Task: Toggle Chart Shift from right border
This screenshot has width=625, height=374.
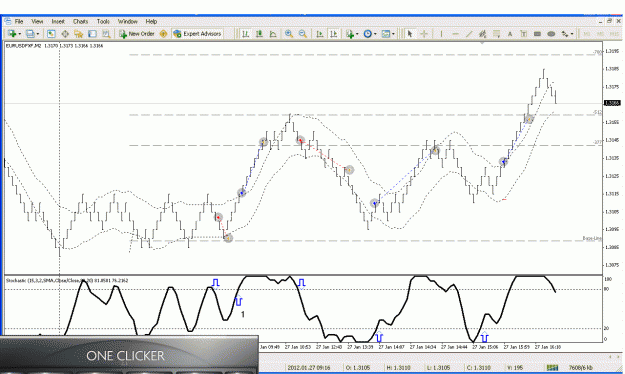Action: pos(334,34)
